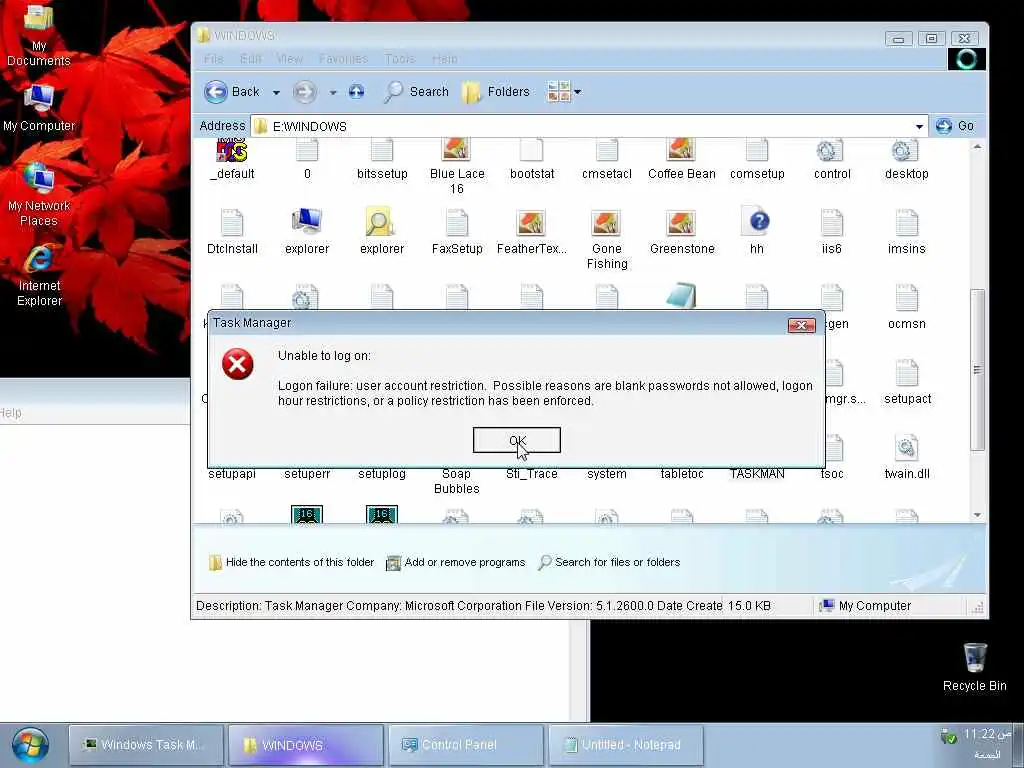1024x768 pixels.
Task: Select the bootstat file
Action: tap(532, 159)
